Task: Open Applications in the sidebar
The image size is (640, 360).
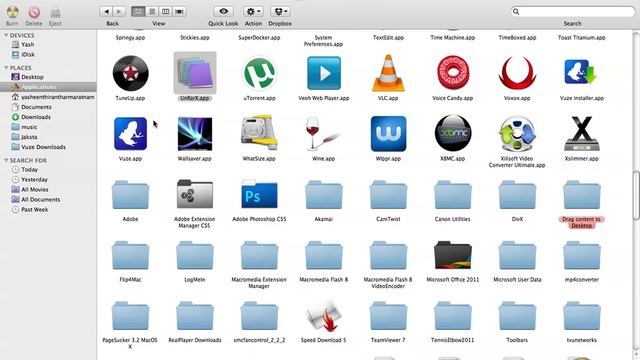Action: (x=48, y=87)
